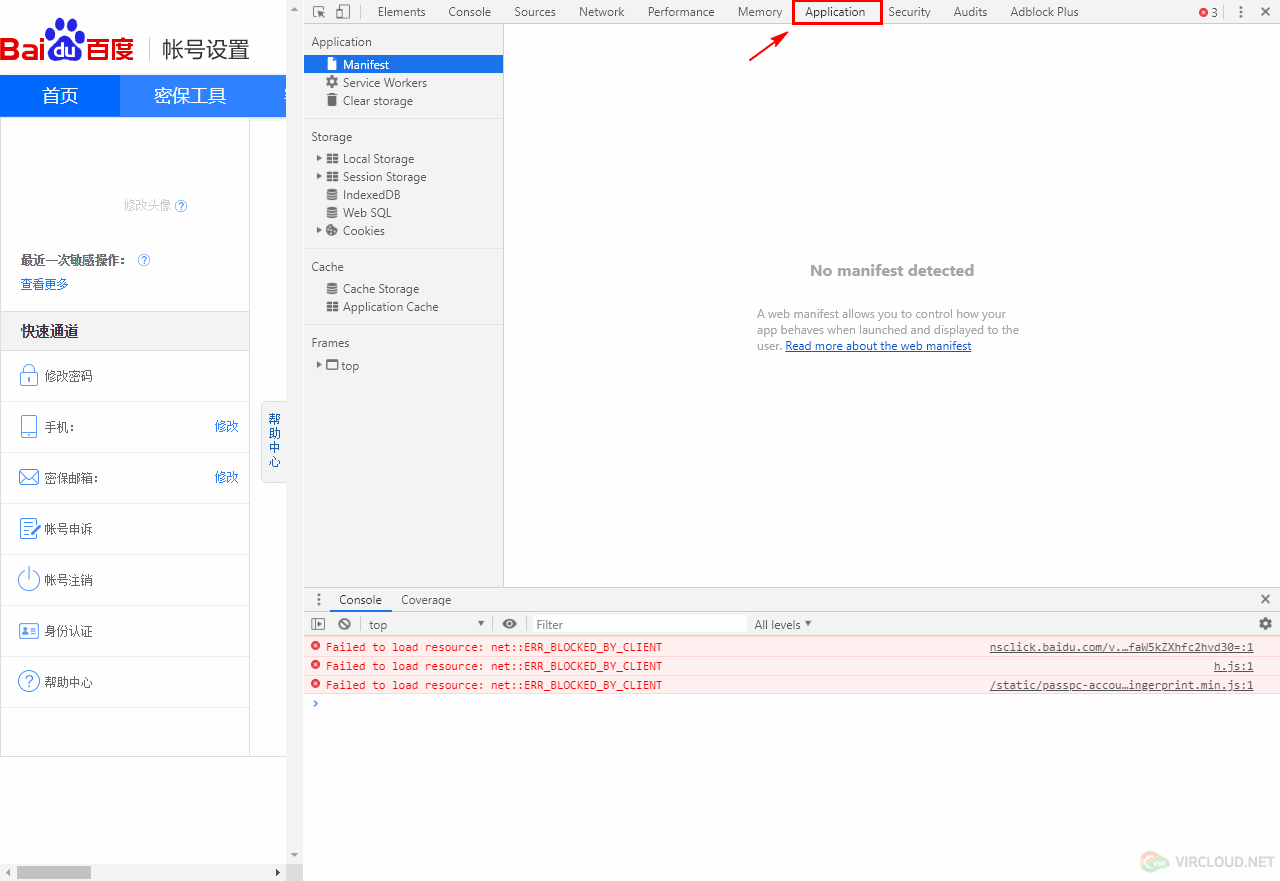This screenshot has width=1280, height=881.
Task: Click the Baidu logo
Action: click(67, 42)
